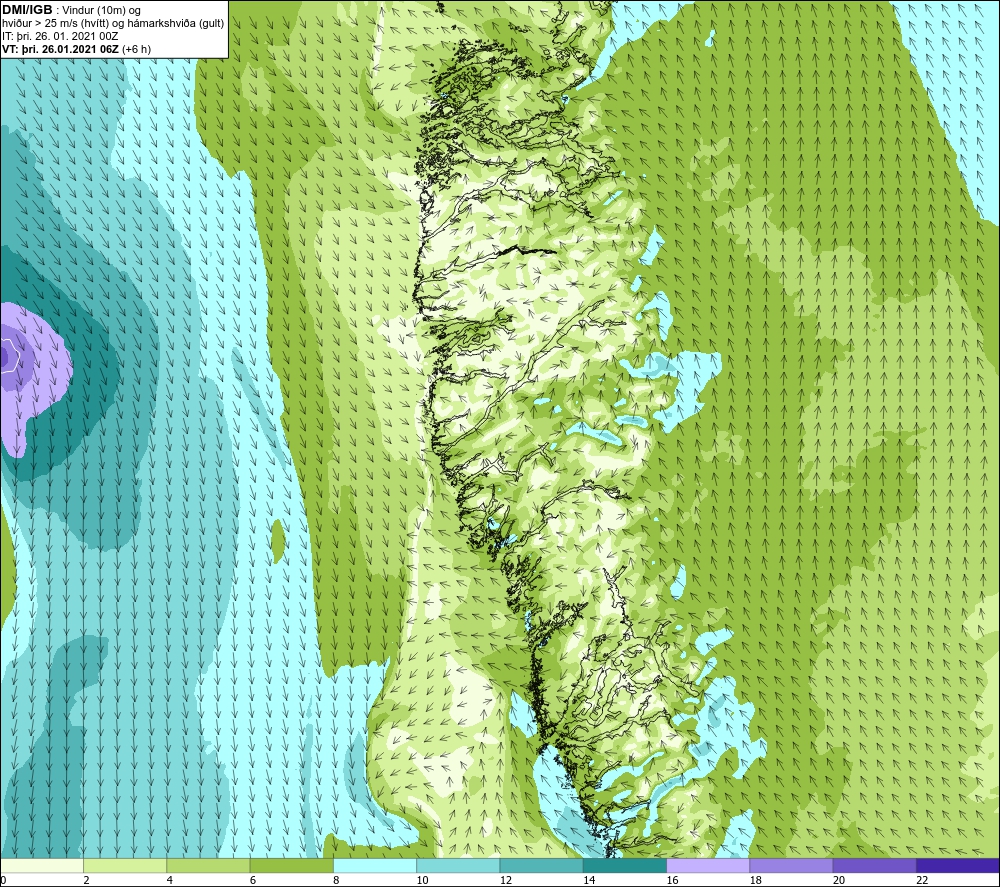This screenshot has height=887, width=1000.
Task: Select the 2–4 m/s light yellow-green legend swatch
Action: coord(125,865)
